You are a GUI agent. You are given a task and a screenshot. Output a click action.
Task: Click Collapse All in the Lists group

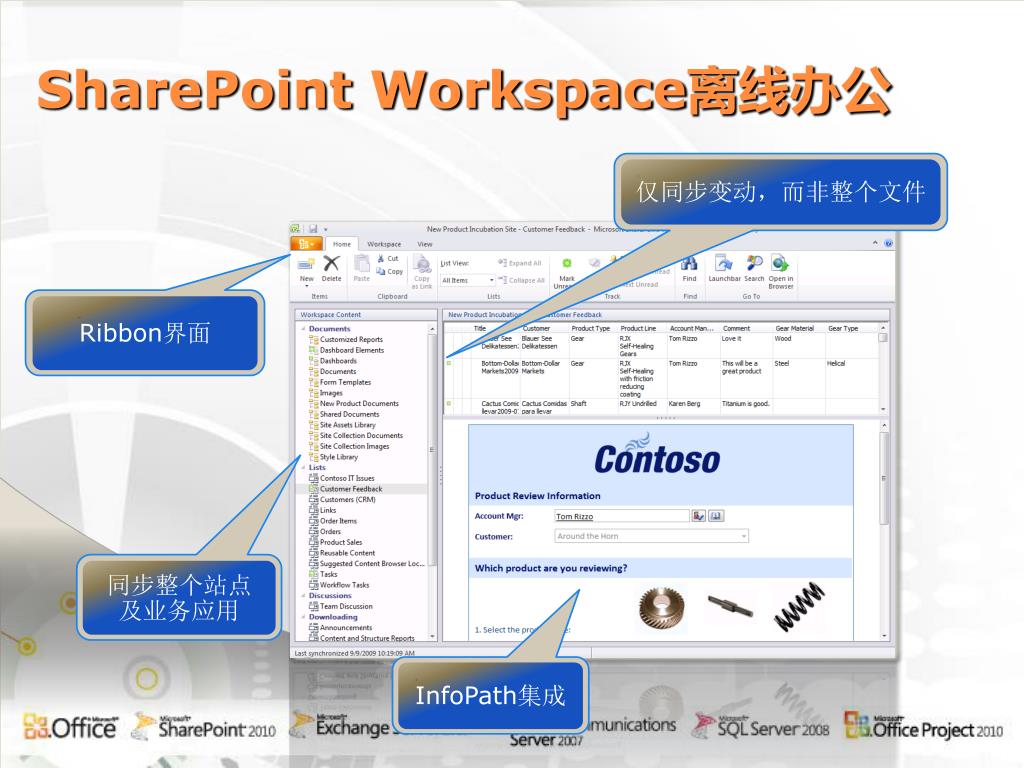[x=521, y=280]
